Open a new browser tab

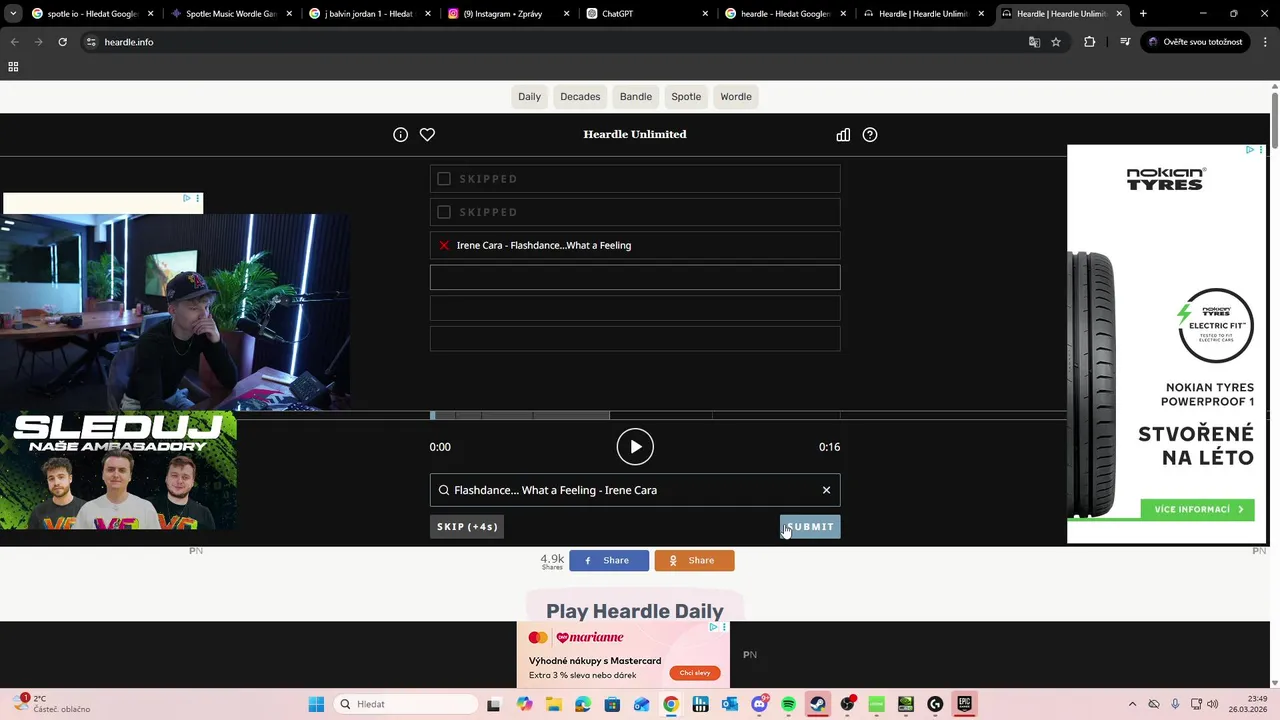click(1143, 14)
